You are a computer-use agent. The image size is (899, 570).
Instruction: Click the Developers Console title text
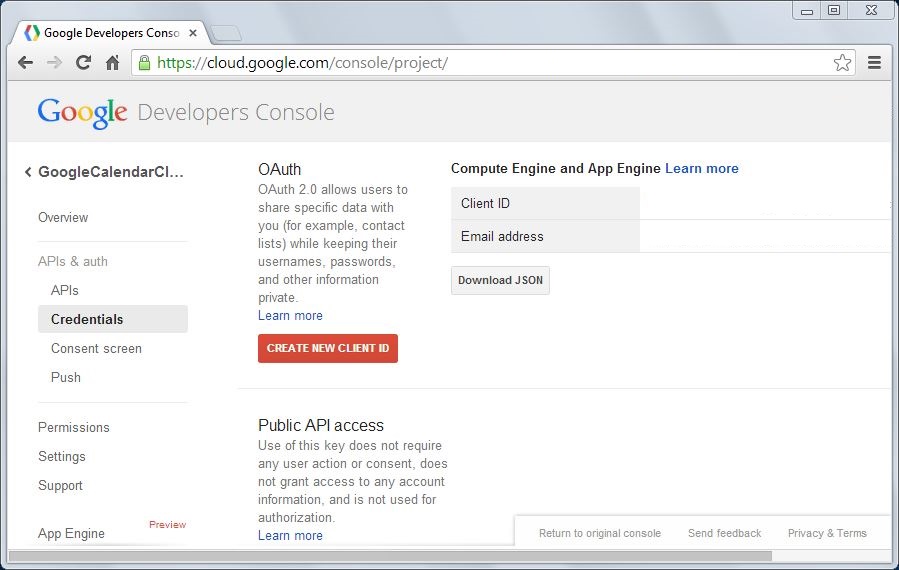(x=236, y=112)
